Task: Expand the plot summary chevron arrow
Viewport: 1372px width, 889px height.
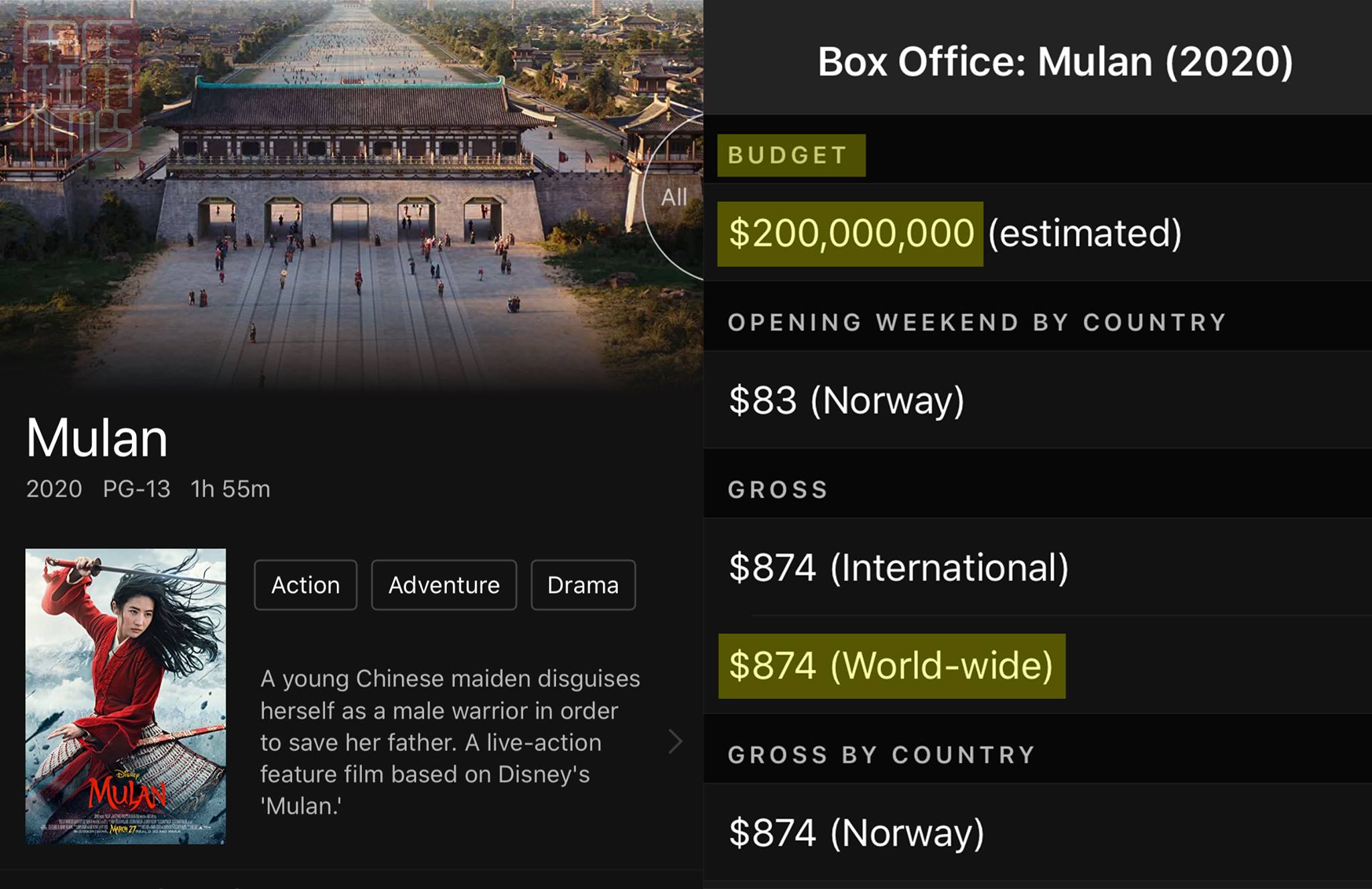Action: [x=675, y=742]
